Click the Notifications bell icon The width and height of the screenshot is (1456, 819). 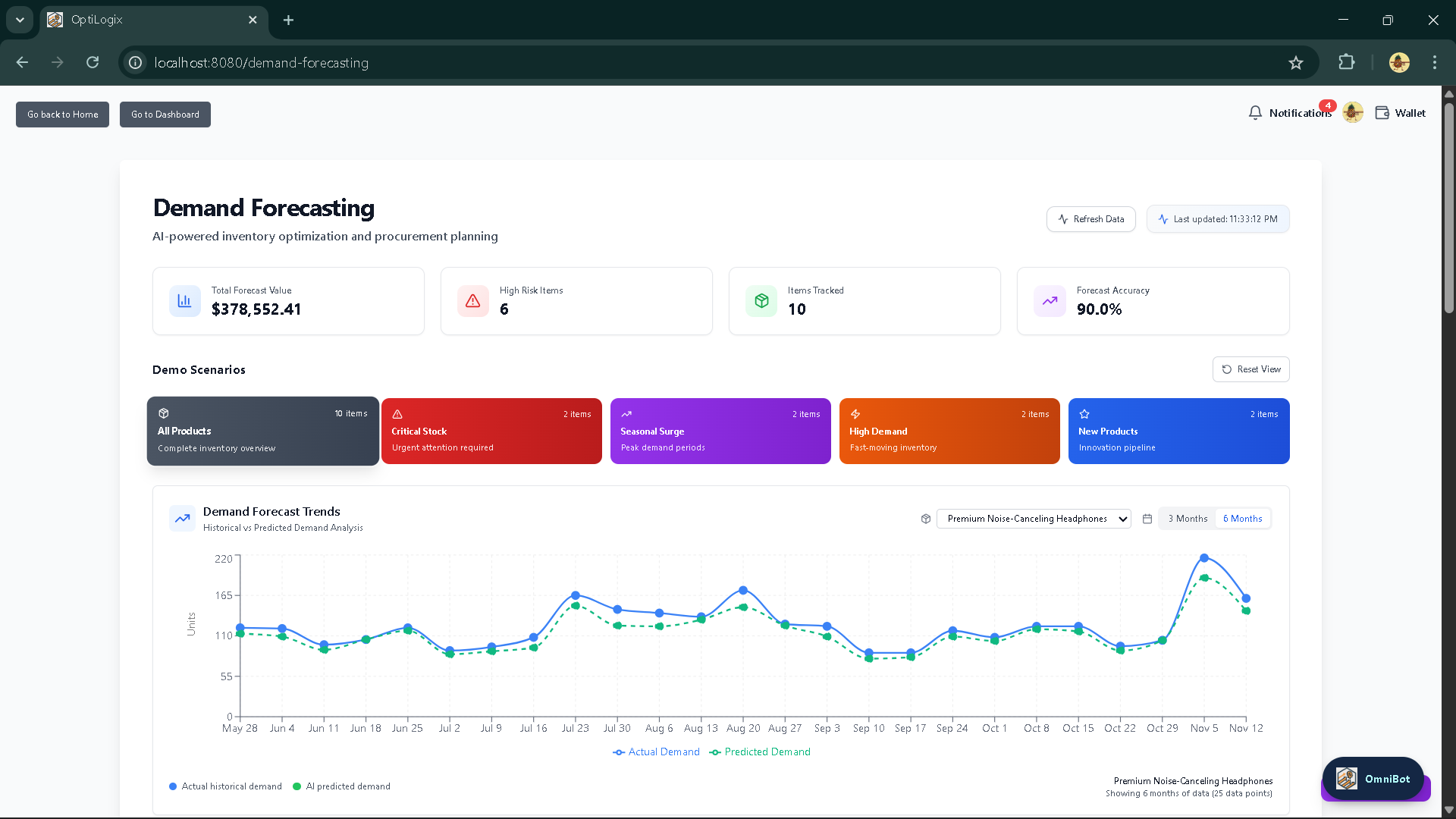click(1255, 113)
